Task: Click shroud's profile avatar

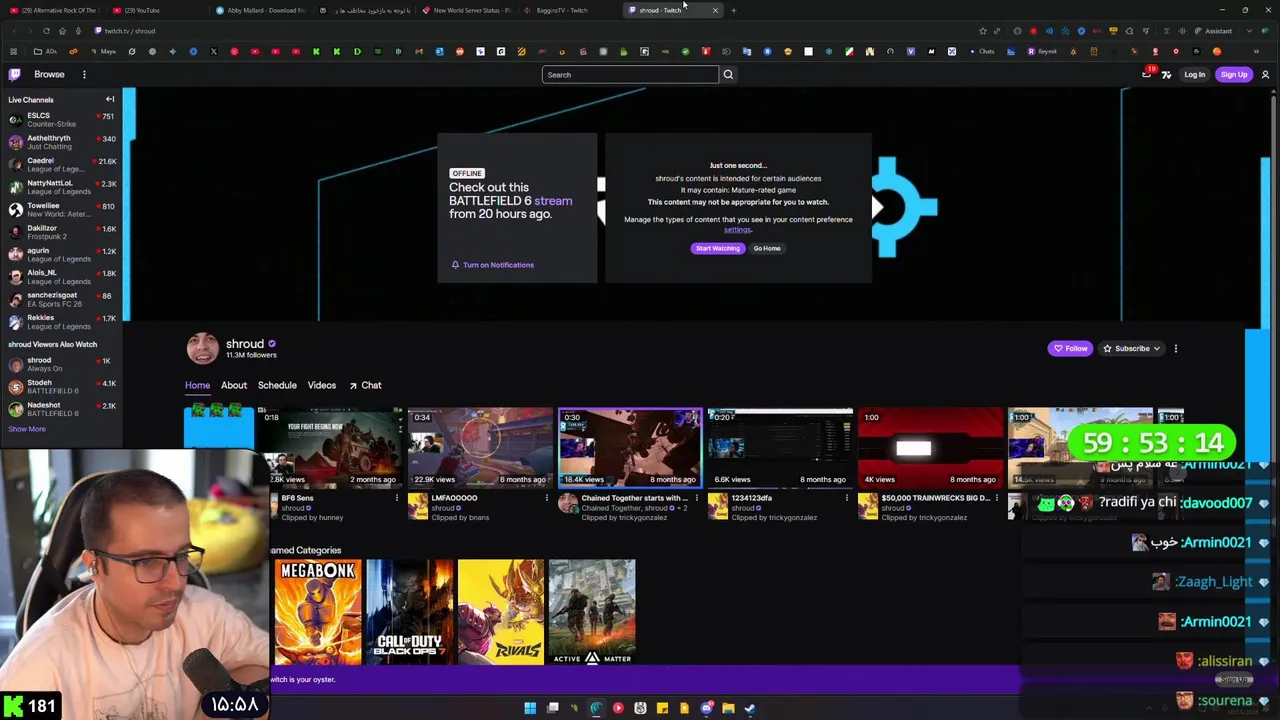Action: point(203,348)
